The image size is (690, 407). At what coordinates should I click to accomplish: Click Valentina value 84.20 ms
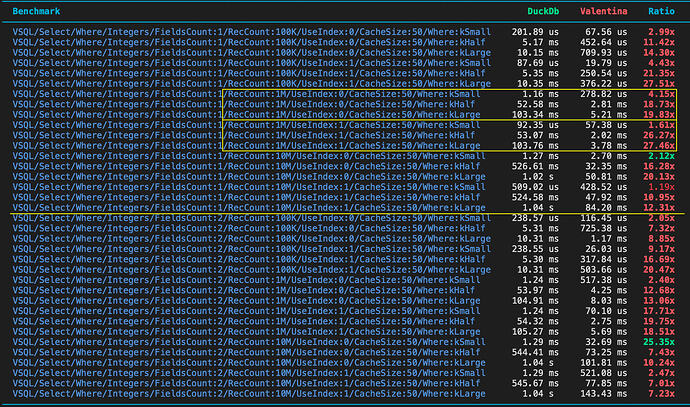coord(606,208)
